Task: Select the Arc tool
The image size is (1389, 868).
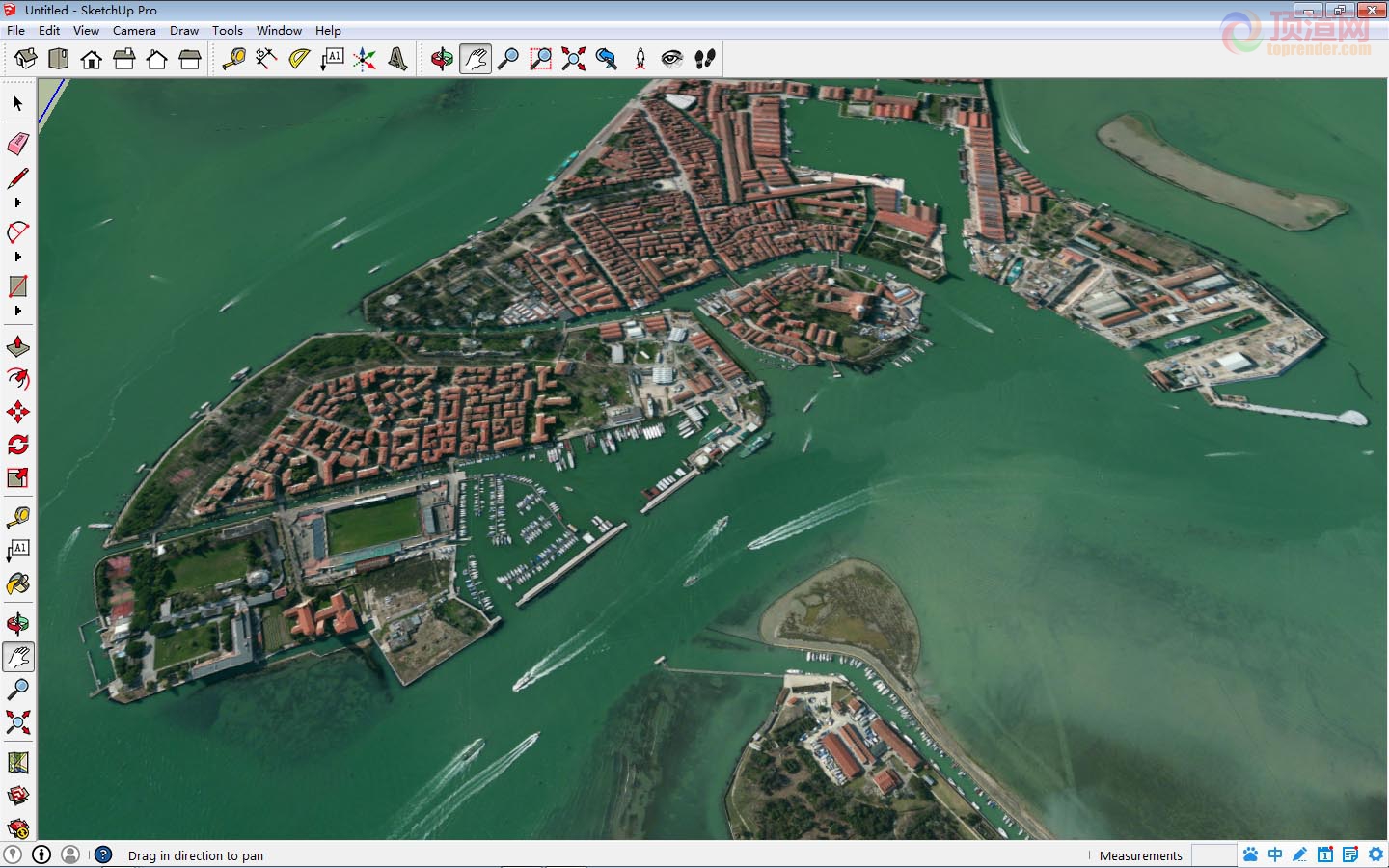Action: [18, 232]
